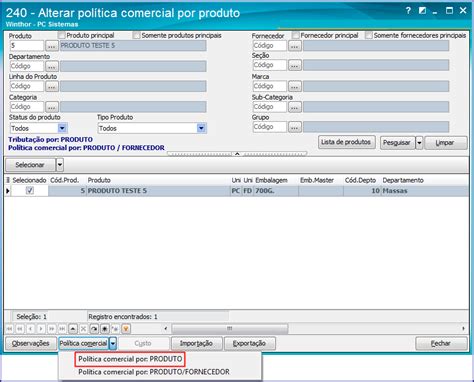474x382 pixels.
Task: Choose Política comercial por: PRODUTO/FORNECEDOR
Action: (154, 372)
